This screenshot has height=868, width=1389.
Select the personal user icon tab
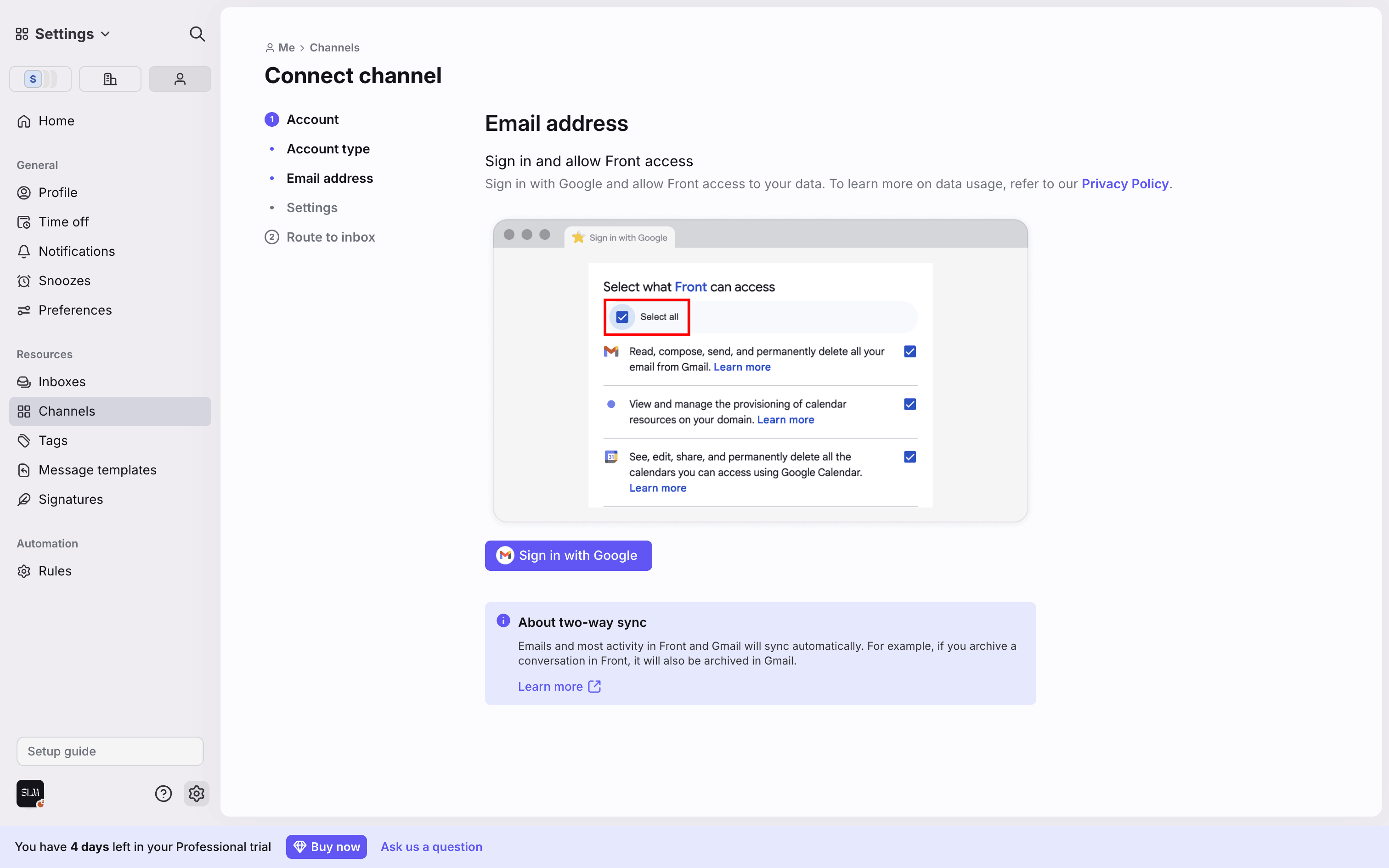pyautogui.click(x=180, y=79)
